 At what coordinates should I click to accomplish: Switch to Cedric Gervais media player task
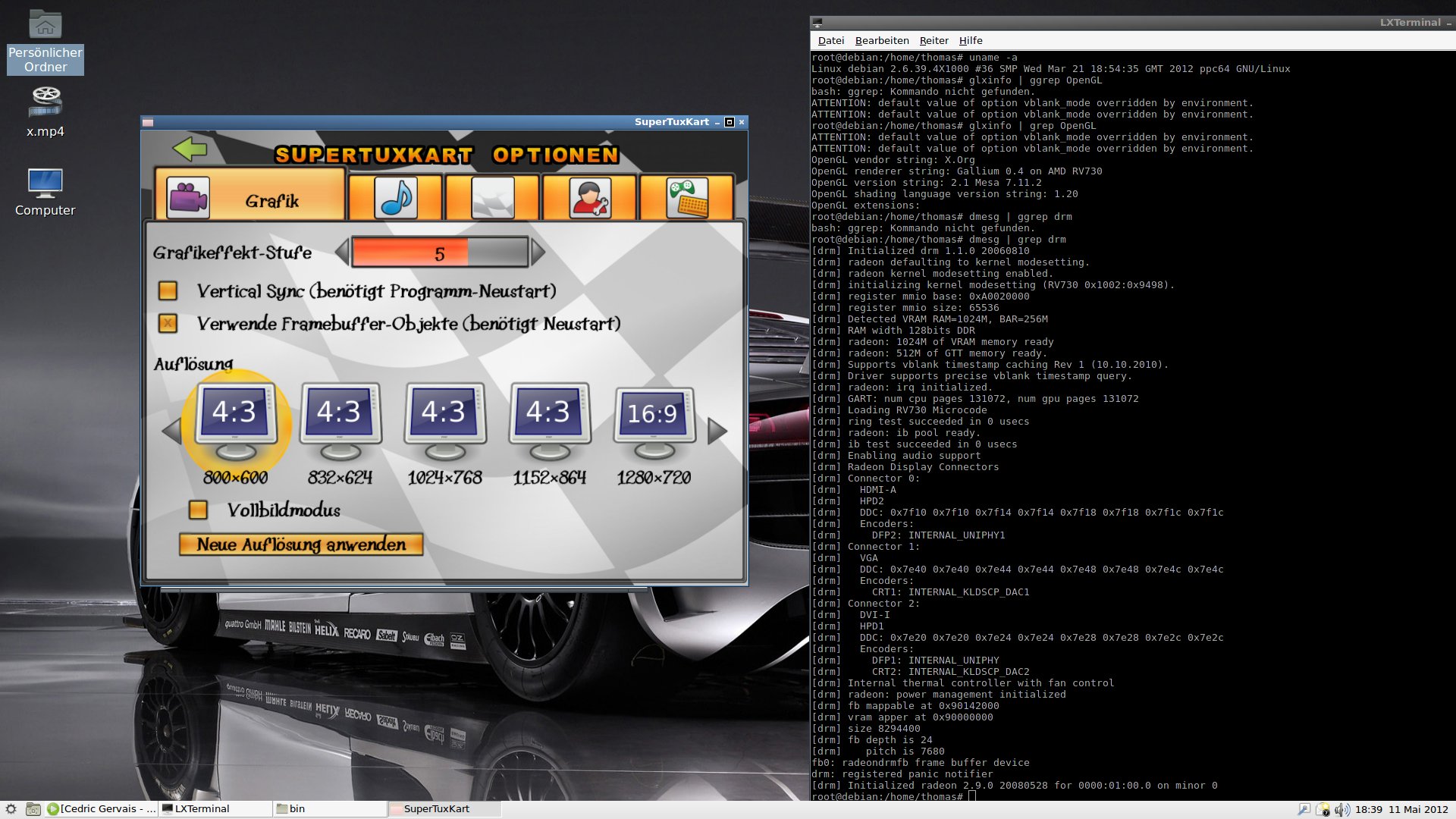pyautogui.click(x=101, y=809)
